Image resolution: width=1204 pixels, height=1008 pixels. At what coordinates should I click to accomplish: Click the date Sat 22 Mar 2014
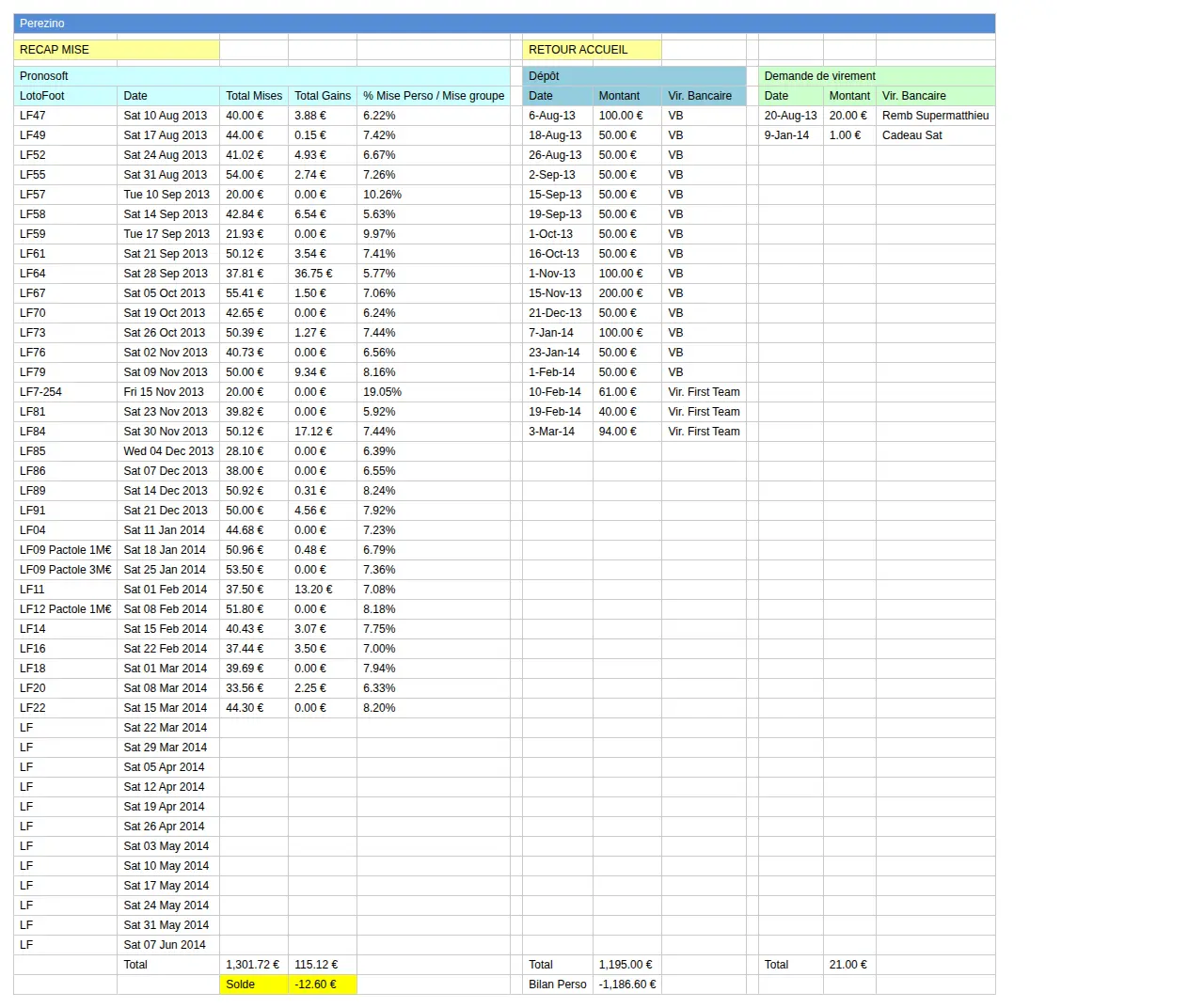pos(168,728)
